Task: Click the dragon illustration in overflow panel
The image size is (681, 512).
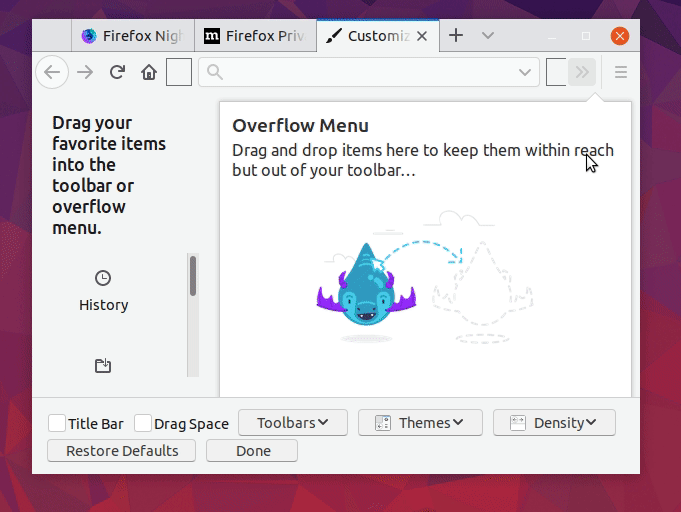Action: tap(366, 285)
